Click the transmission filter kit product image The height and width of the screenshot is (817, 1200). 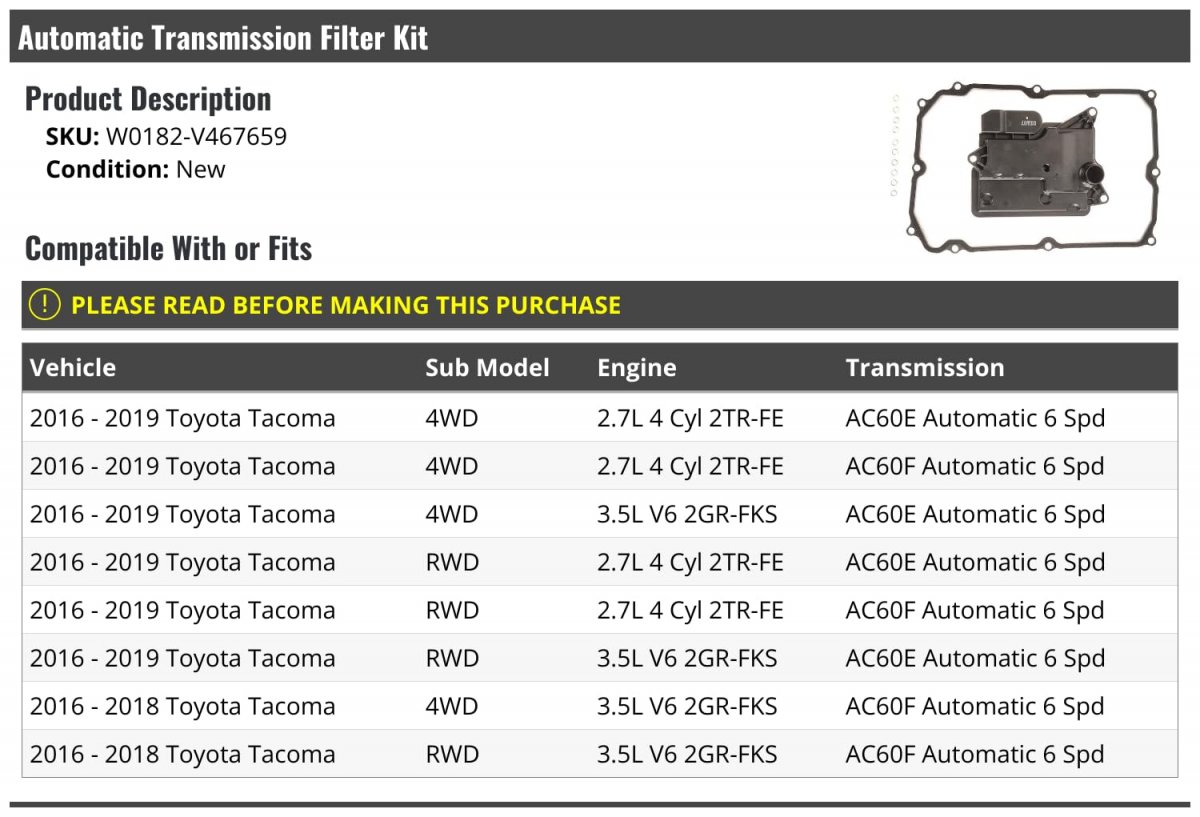pyautogui.click(x=1027, y=168)
